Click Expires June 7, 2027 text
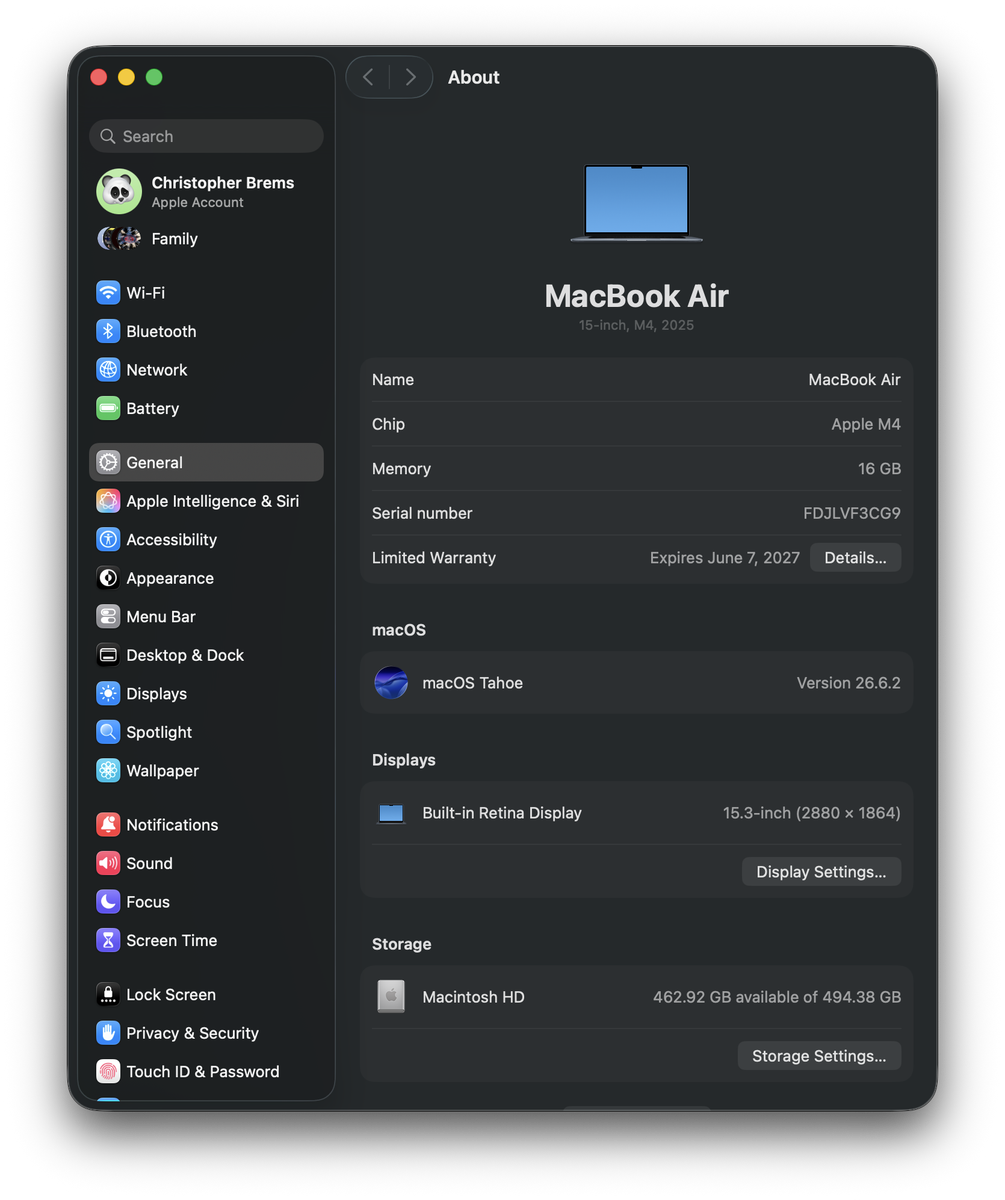Viewport: 1005px width, 1200px height. [725, 558]
